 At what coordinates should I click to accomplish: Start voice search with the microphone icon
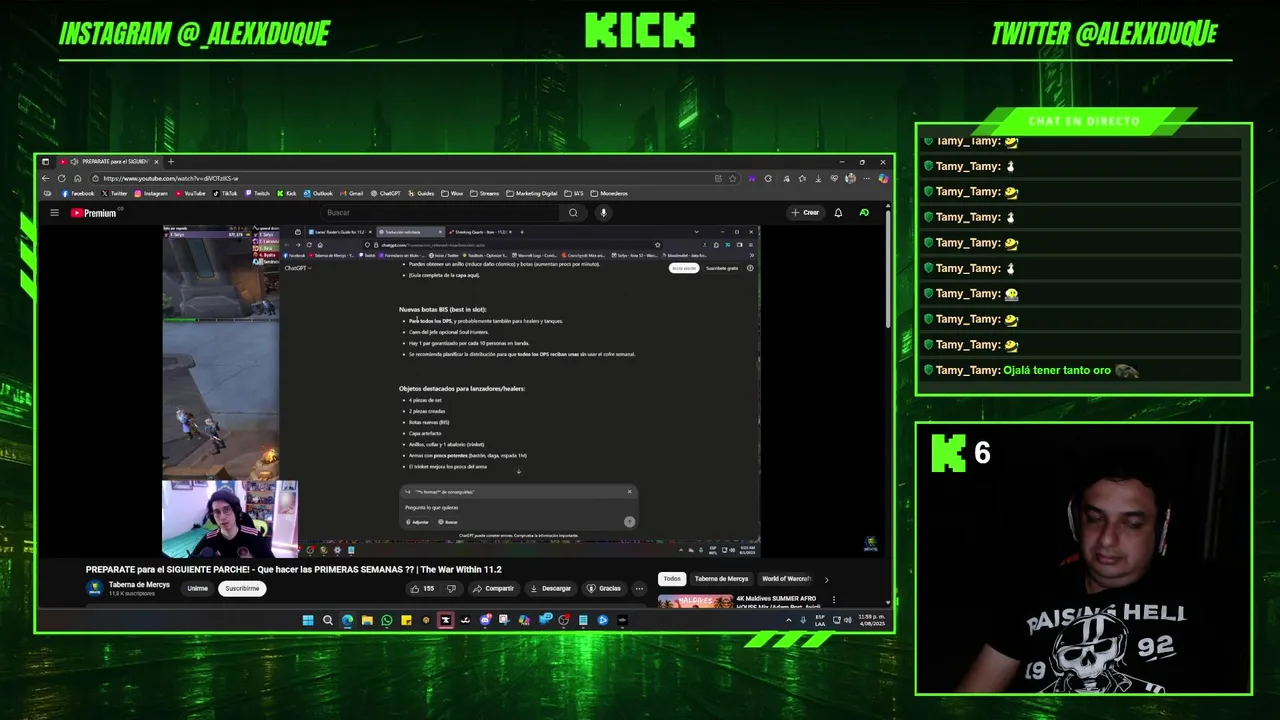(x=603, y=212)
